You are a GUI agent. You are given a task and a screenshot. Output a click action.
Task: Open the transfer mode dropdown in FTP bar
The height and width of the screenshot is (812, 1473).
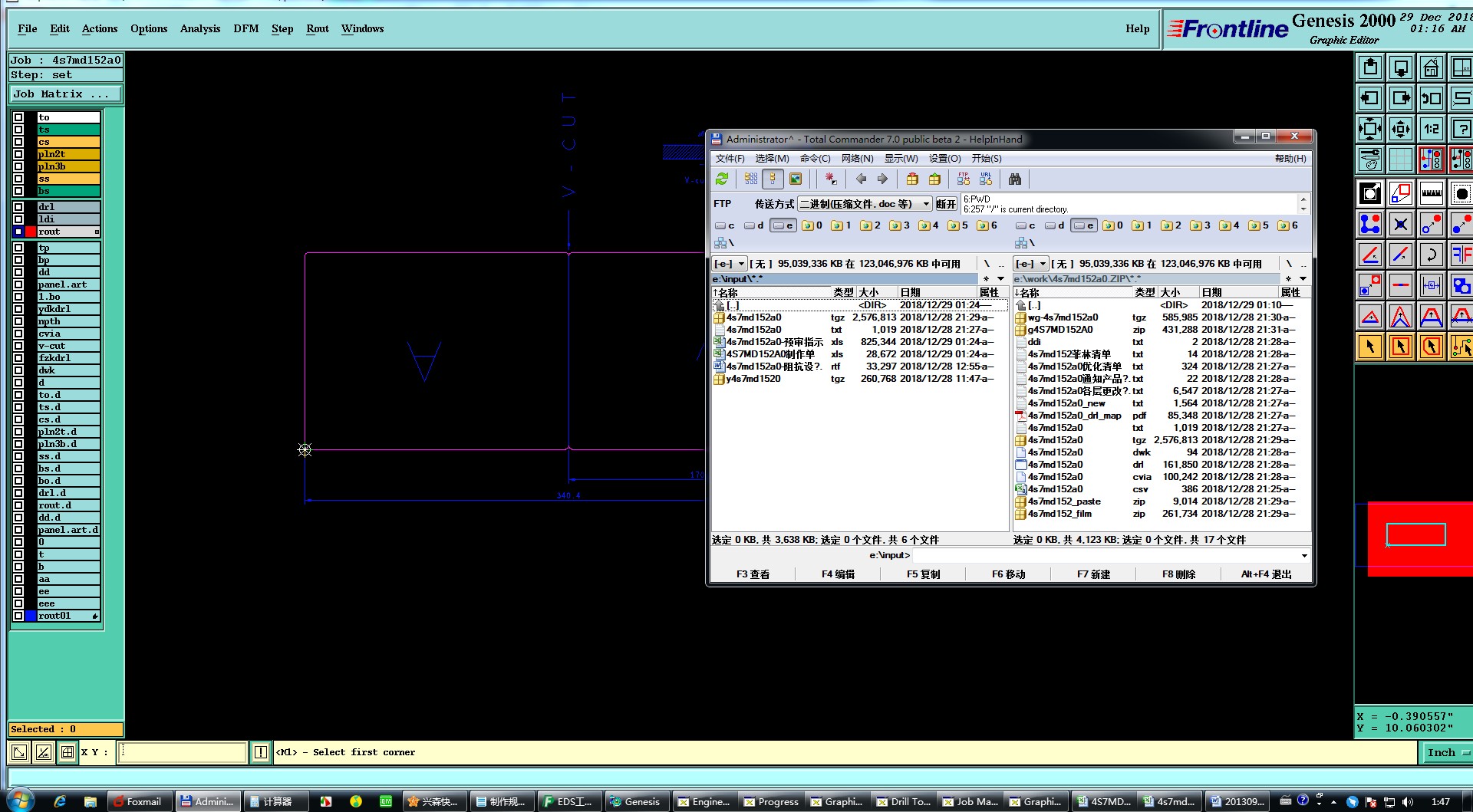(x=926, y=204)
